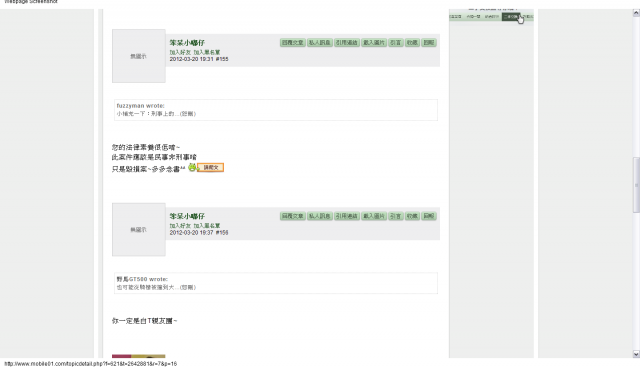640x367 pixels.
Task: Click 收藏 button on post #156
Action: tap(412, 216)
